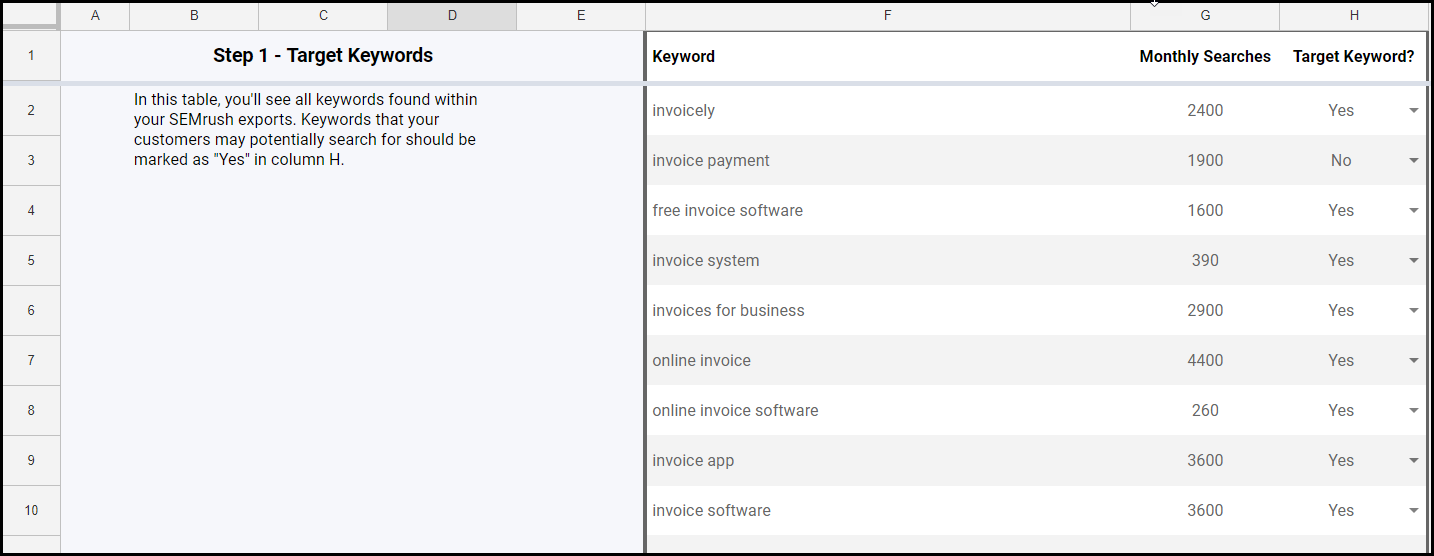Select the 'invoicely' keyword cell
The image size is (1434, 556).
(x=888, y=110)
